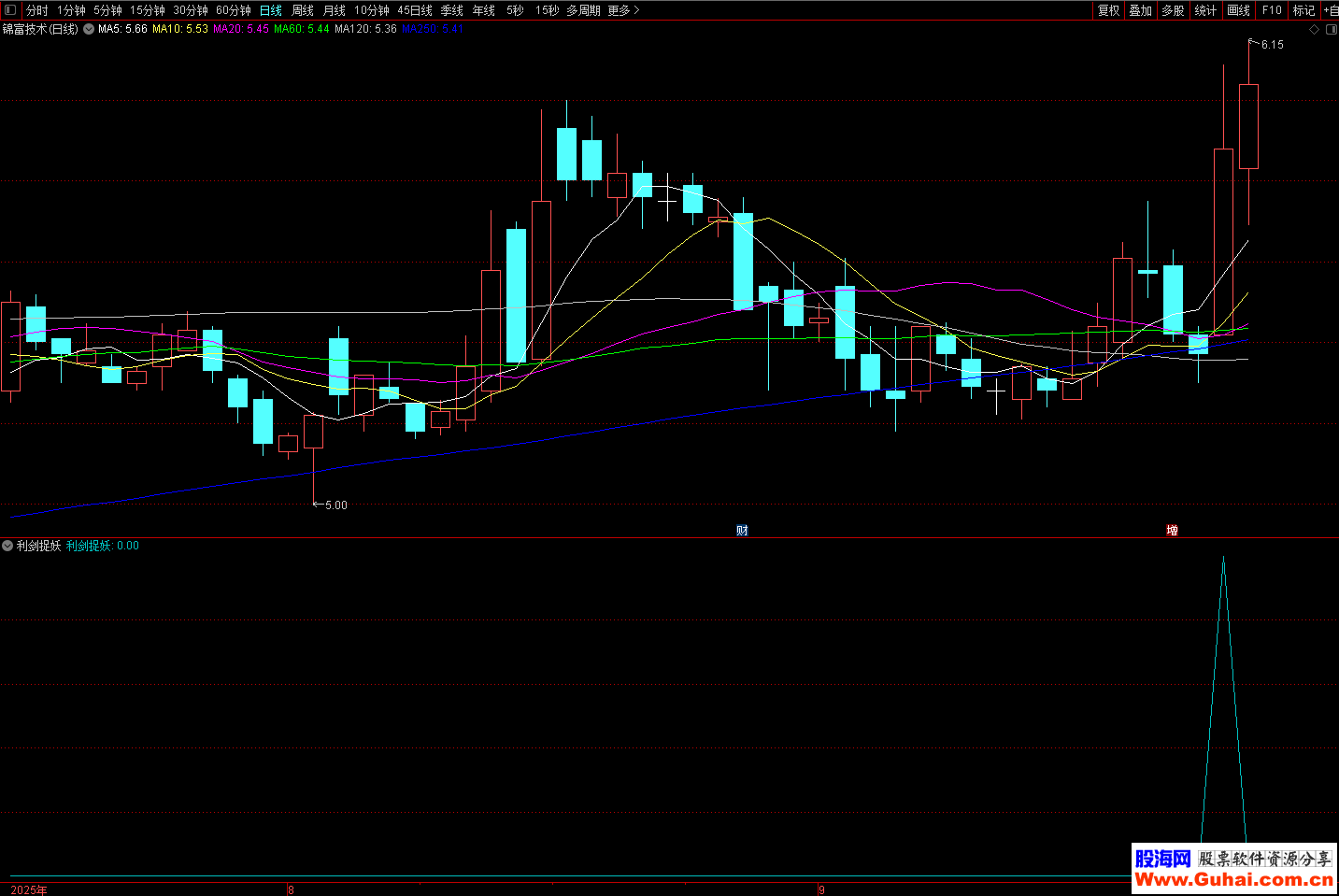Click the latest red candlestick at 6.15
The image size is (1339, 896).
pyautogui.click(x=1248, y=126)
